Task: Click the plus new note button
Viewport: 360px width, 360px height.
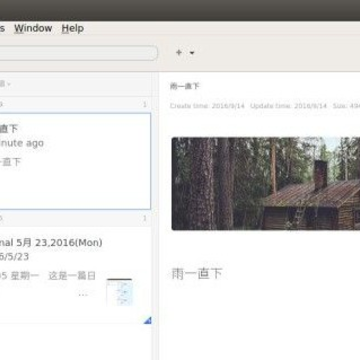Action: (179, 52)
